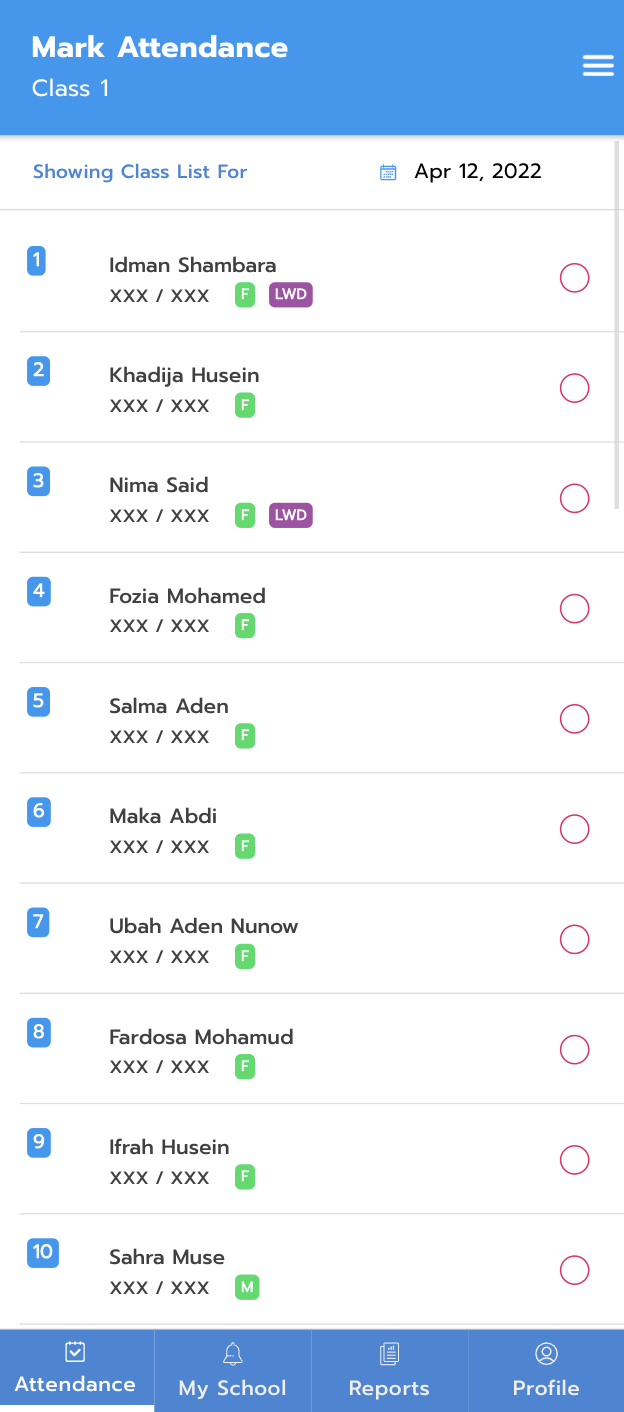Click the number 6 badge for Maka Abdi
This screenshot has width=624, height=1412.
(39, 811)
